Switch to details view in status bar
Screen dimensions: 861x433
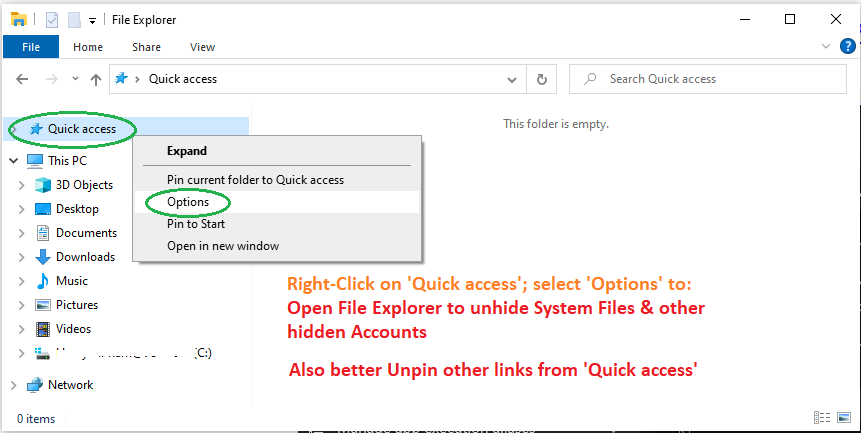[821, 418]
